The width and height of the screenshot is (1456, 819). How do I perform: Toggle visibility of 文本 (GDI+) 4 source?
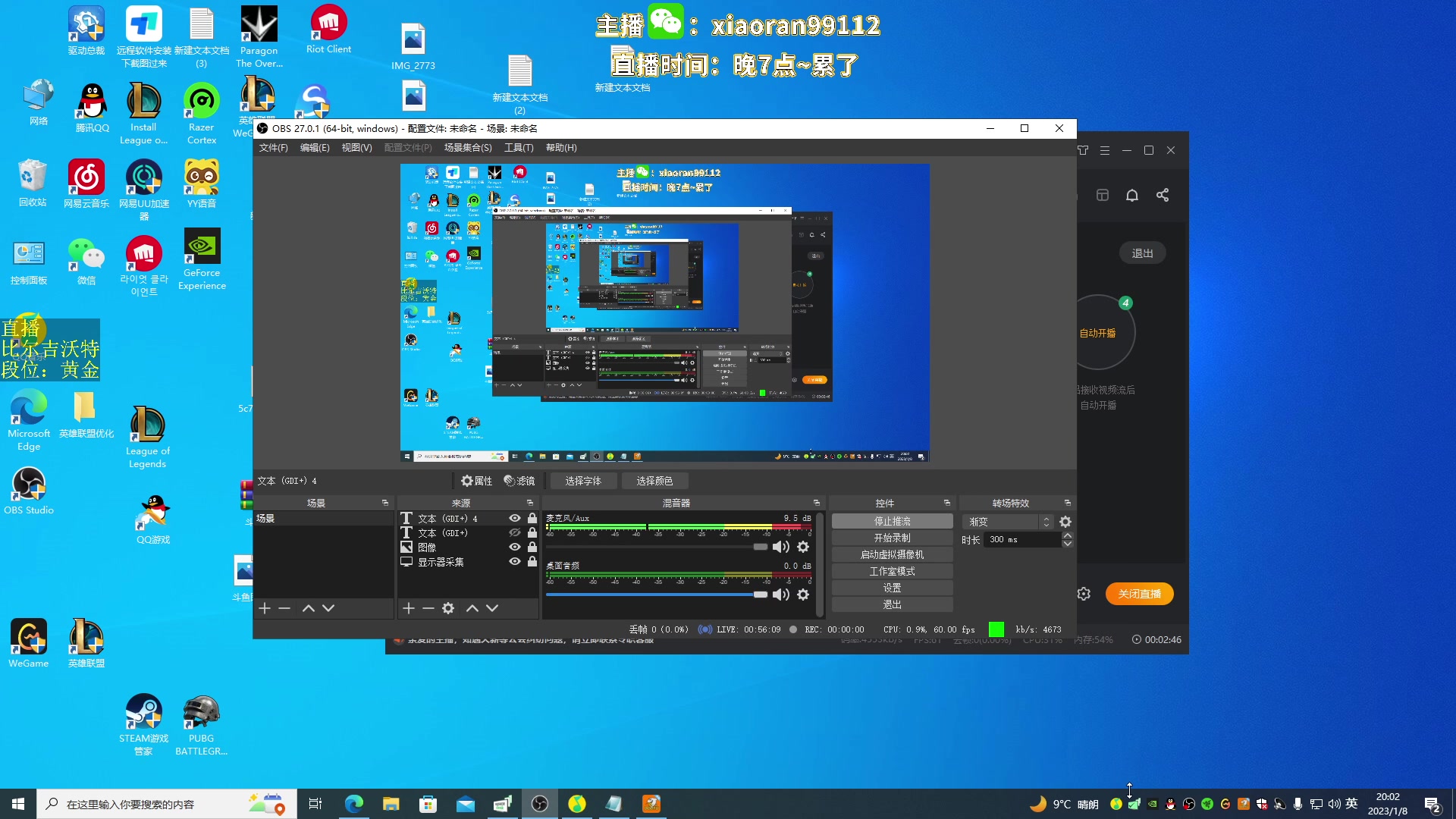(x=515, y=519)
